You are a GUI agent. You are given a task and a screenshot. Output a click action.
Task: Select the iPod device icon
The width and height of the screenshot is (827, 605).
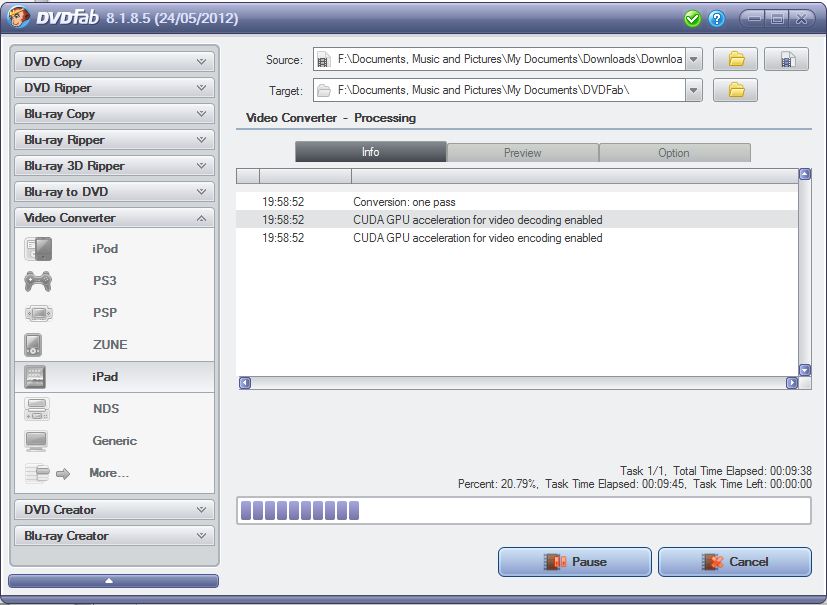click(x=38, y=249)
